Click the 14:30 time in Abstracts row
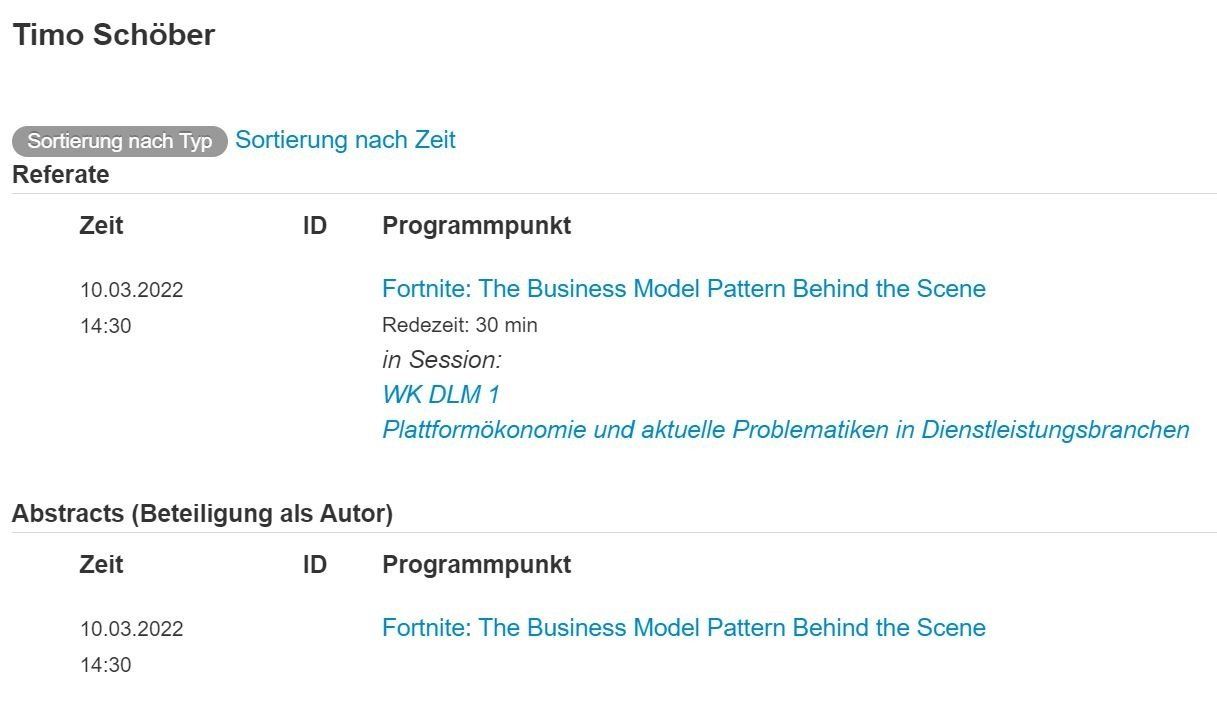Viewport: 1217px width, 710px height. 105,665
